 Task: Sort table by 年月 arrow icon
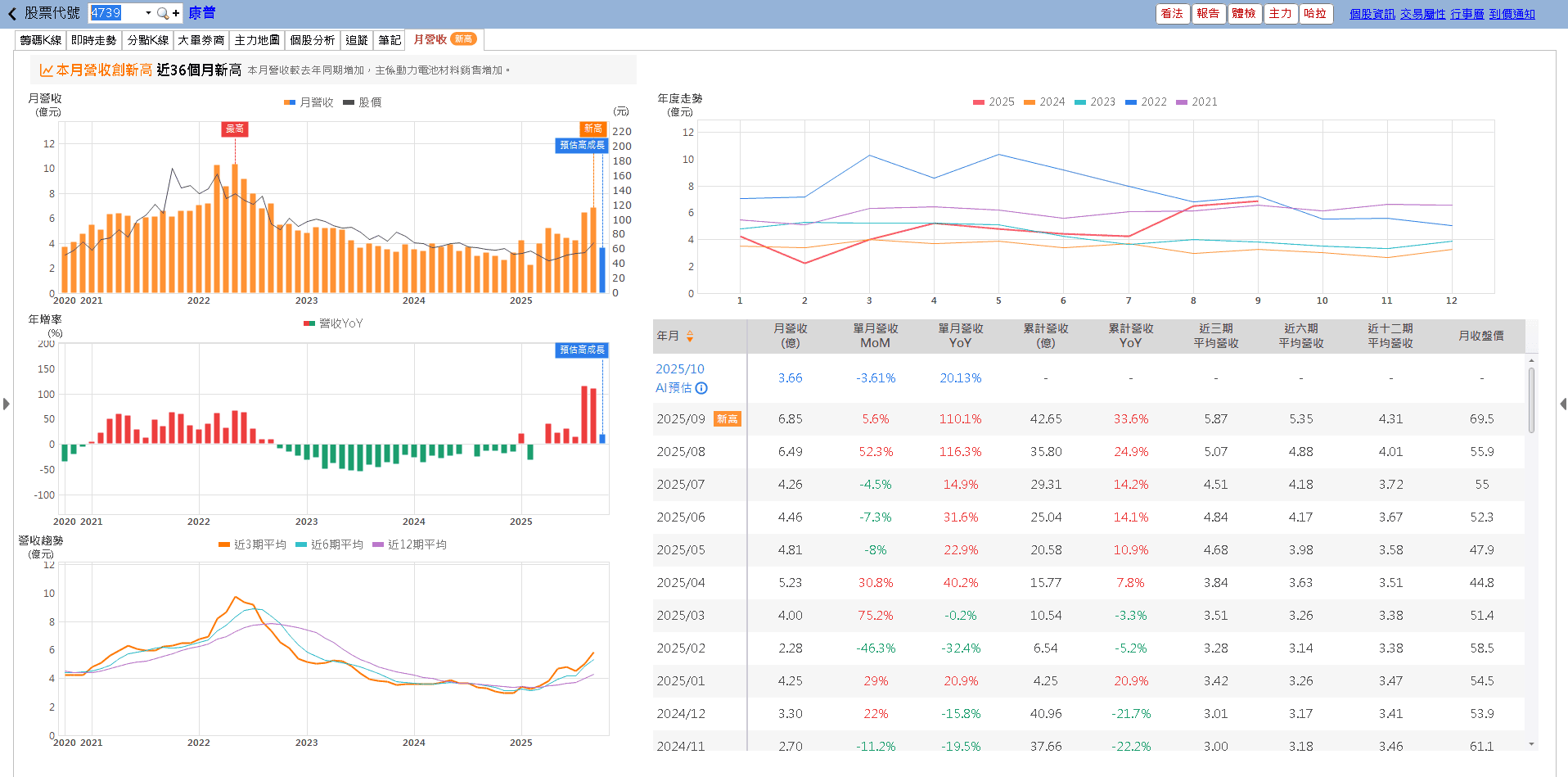pos(690,336)
